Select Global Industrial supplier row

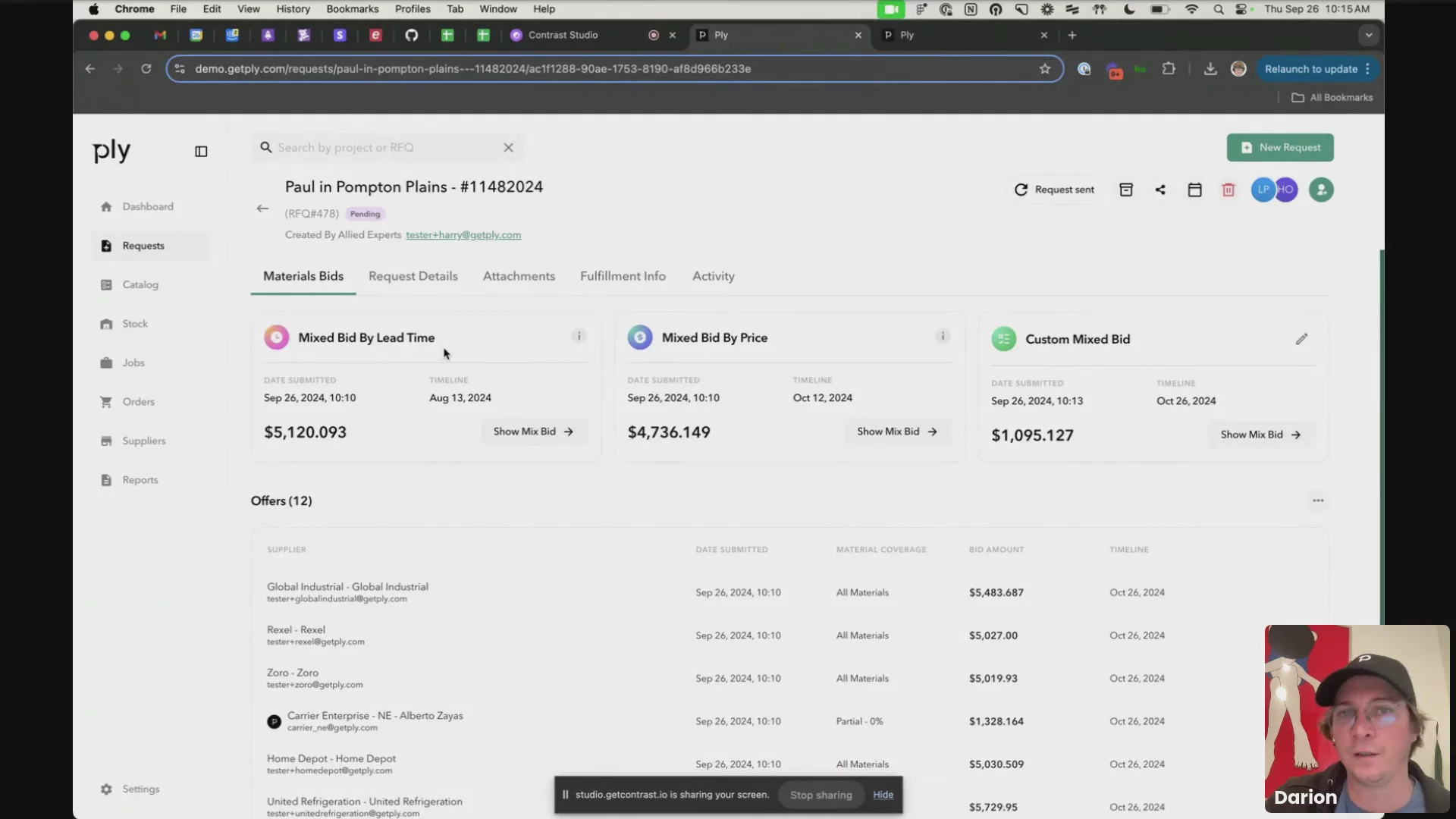pyautogui.click(x=789, y=592)
